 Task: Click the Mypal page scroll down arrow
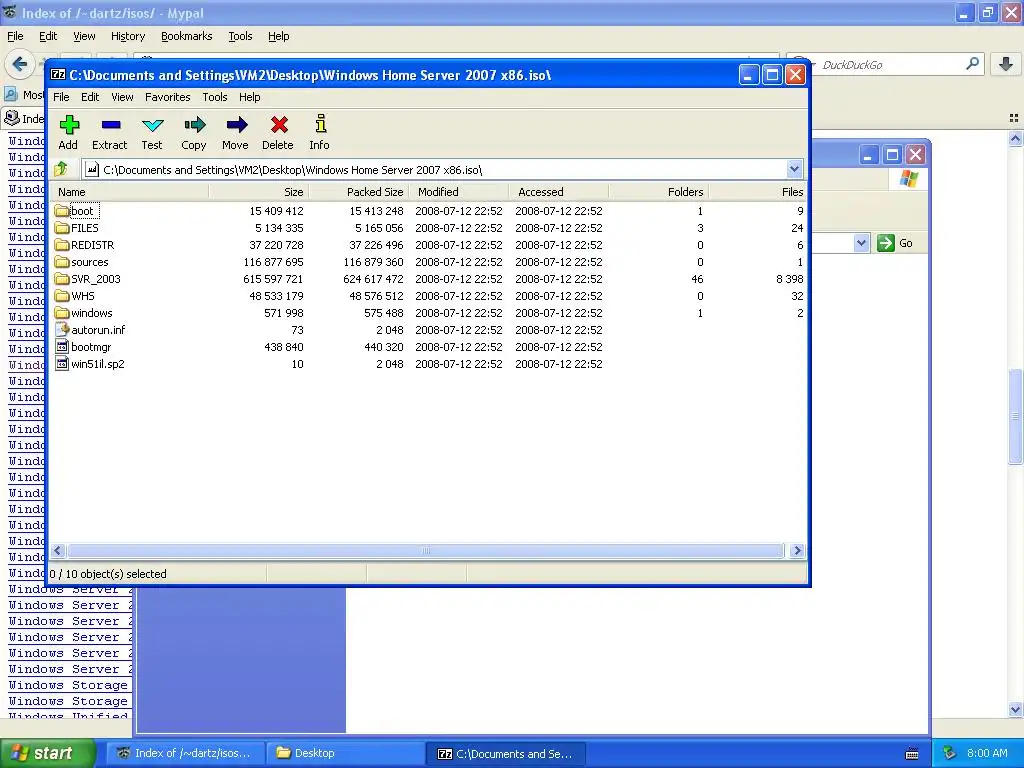1015,709
